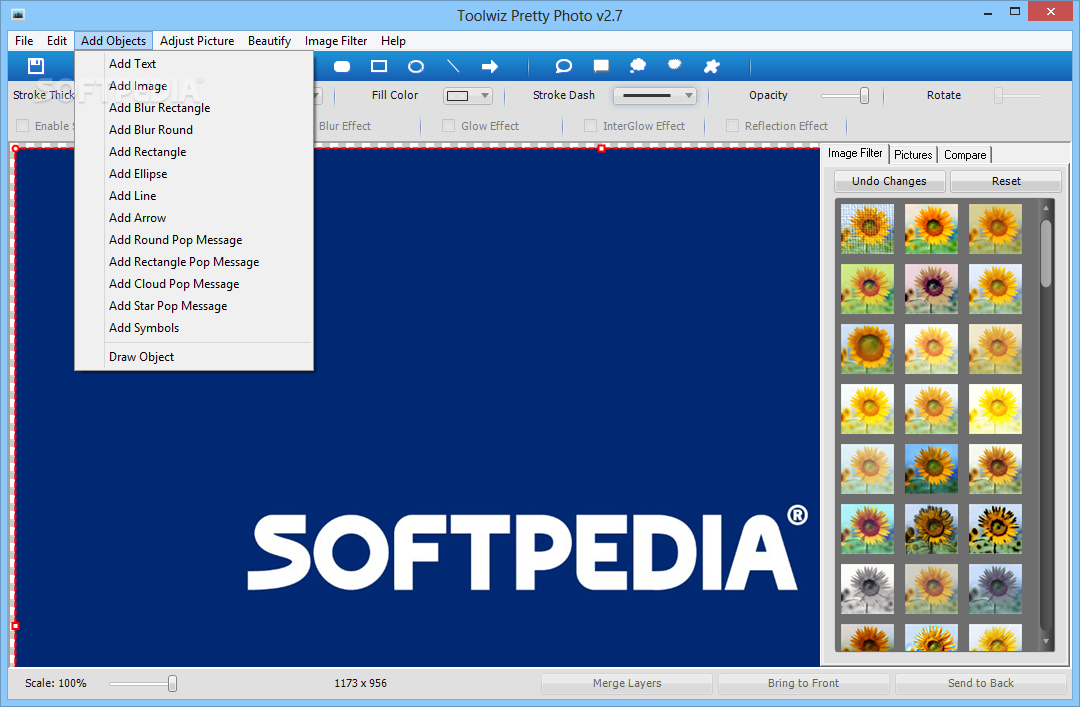Viewport: 1080px width, 707px height.
Task: Click the Save floppy disk icon
Action: click(x=36, y=66)
